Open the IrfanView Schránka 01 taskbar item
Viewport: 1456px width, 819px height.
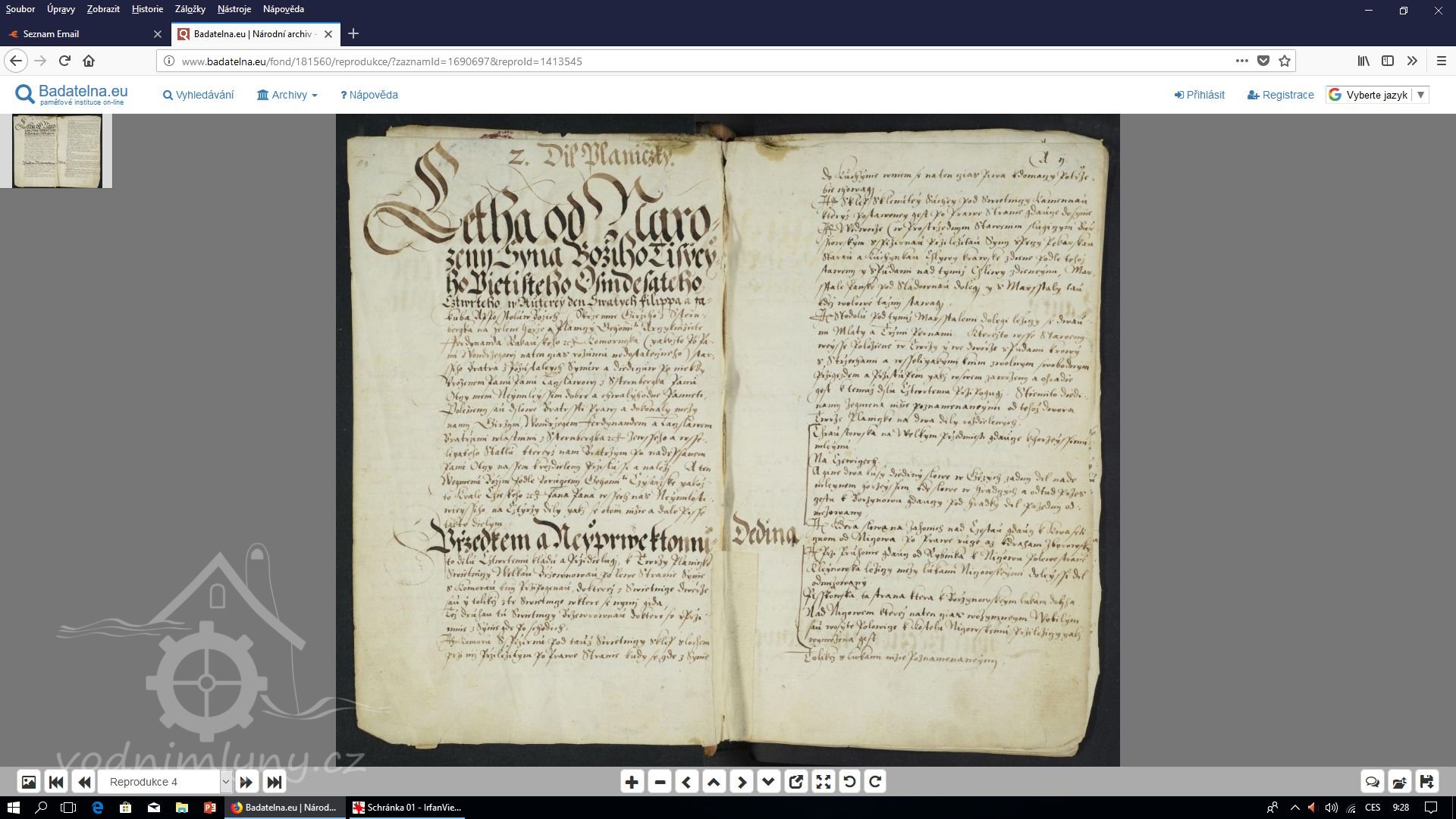tap(407, 808)
